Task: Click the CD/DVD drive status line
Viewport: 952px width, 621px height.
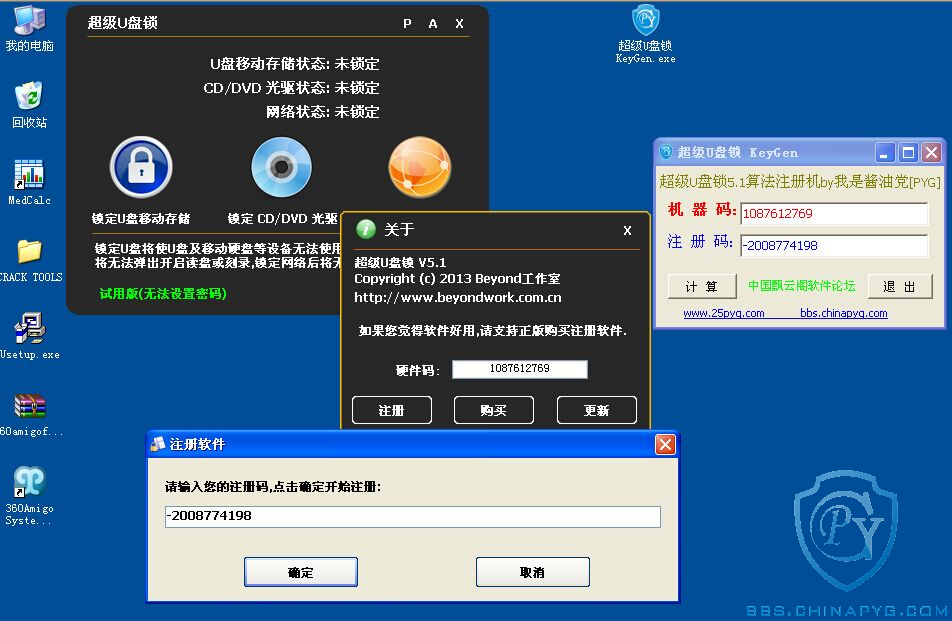Action: point(291,88)
